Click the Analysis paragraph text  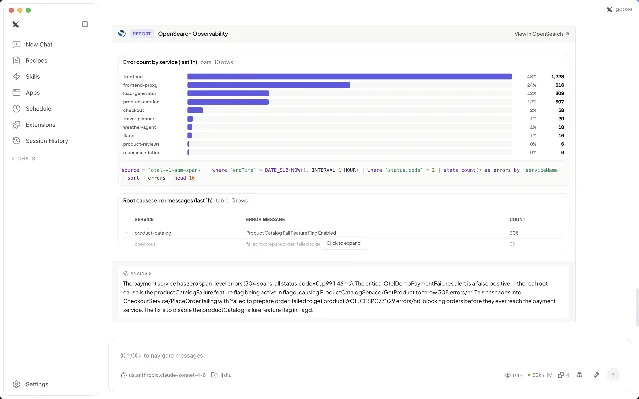point(339,297)
